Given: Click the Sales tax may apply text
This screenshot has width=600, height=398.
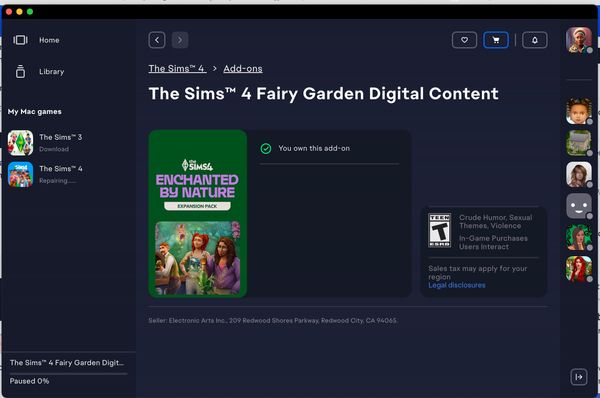Looking at the screenshot, I should pyautogui.click(x=478, y=272).
